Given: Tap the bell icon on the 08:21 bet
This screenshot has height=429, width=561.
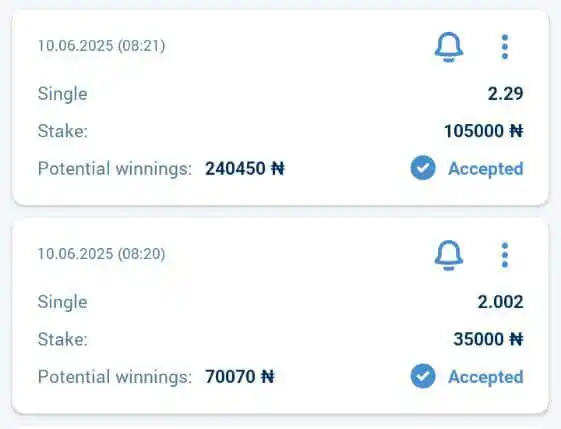Looking at the screenshot, I should coord(449,47).
